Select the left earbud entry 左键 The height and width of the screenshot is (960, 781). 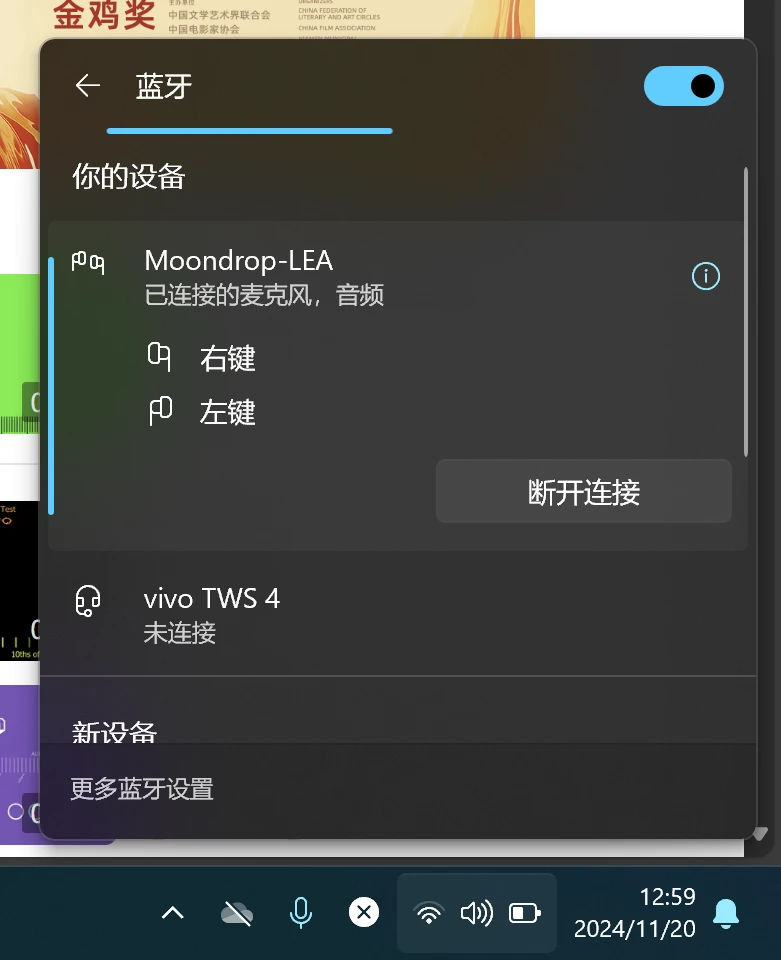coord(202,411)
